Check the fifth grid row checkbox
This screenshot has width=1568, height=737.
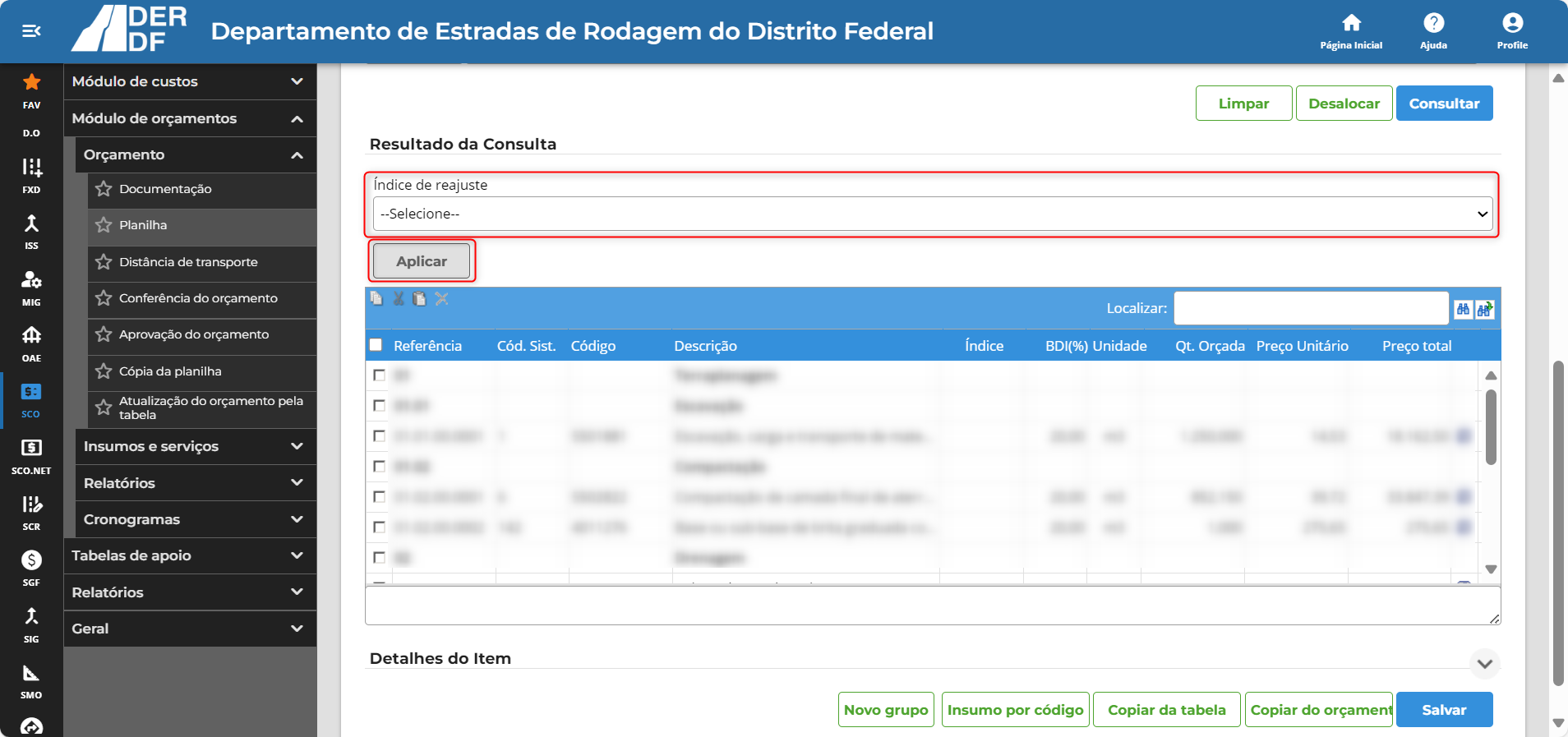tap(379, 497)
